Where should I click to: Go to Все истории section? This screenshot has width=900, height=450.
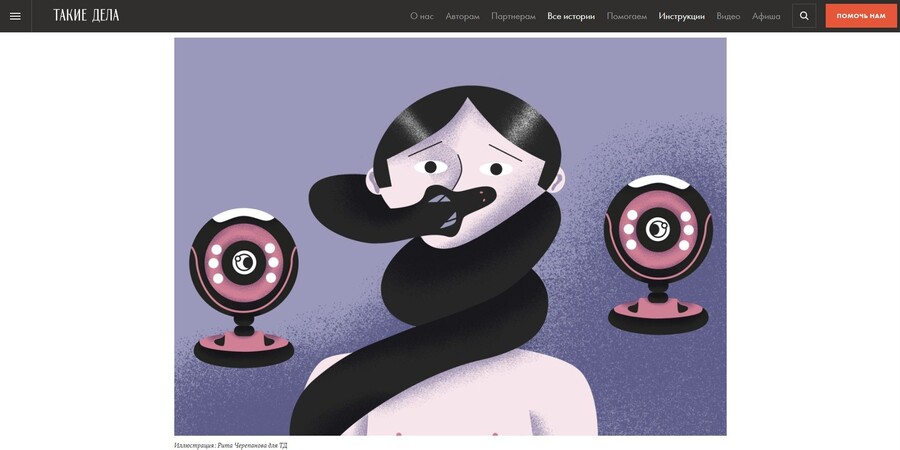pos(571,16)
